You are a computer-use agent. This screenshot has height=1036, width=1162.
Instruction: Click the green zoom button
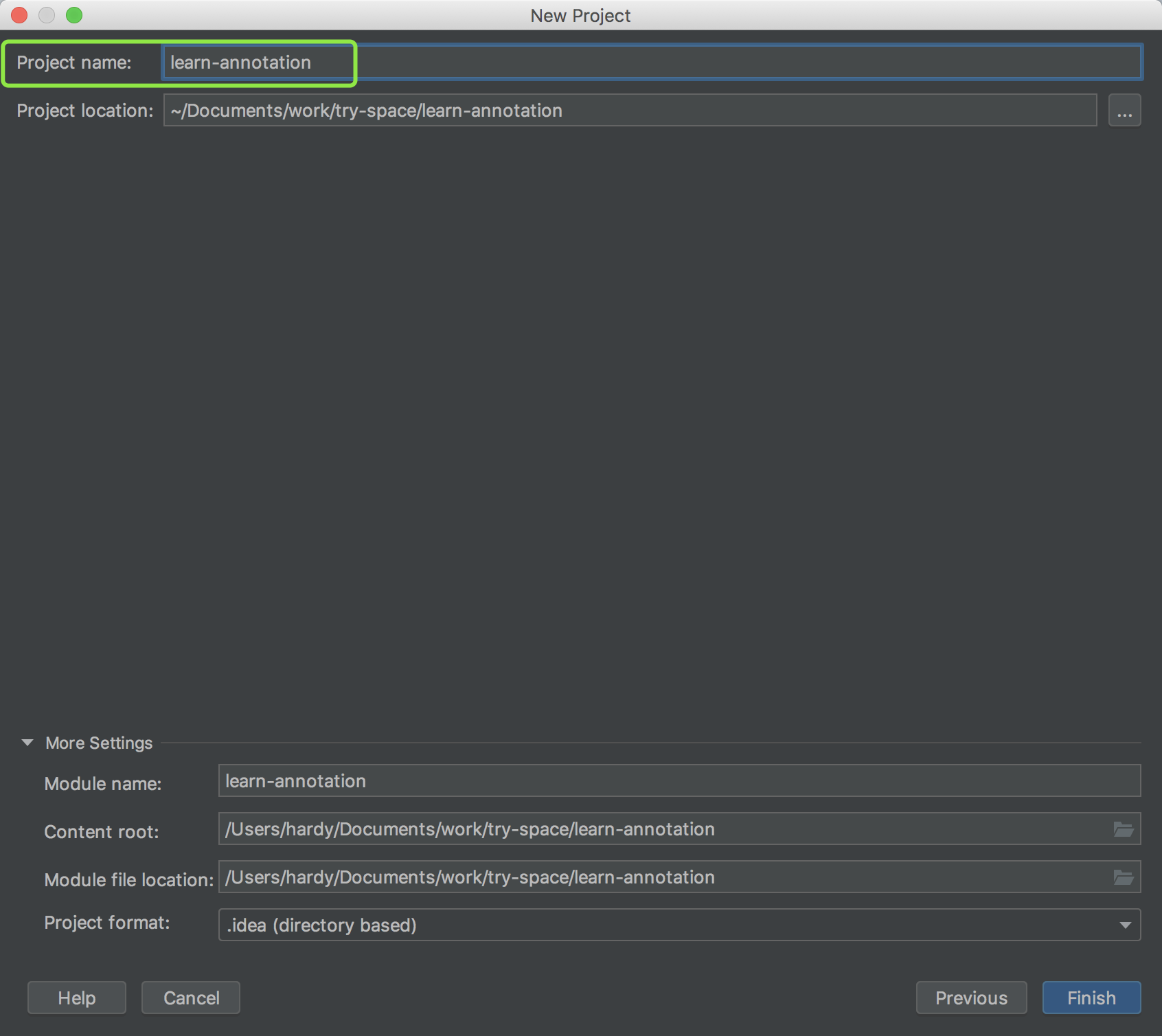click(x=75, y=14)
